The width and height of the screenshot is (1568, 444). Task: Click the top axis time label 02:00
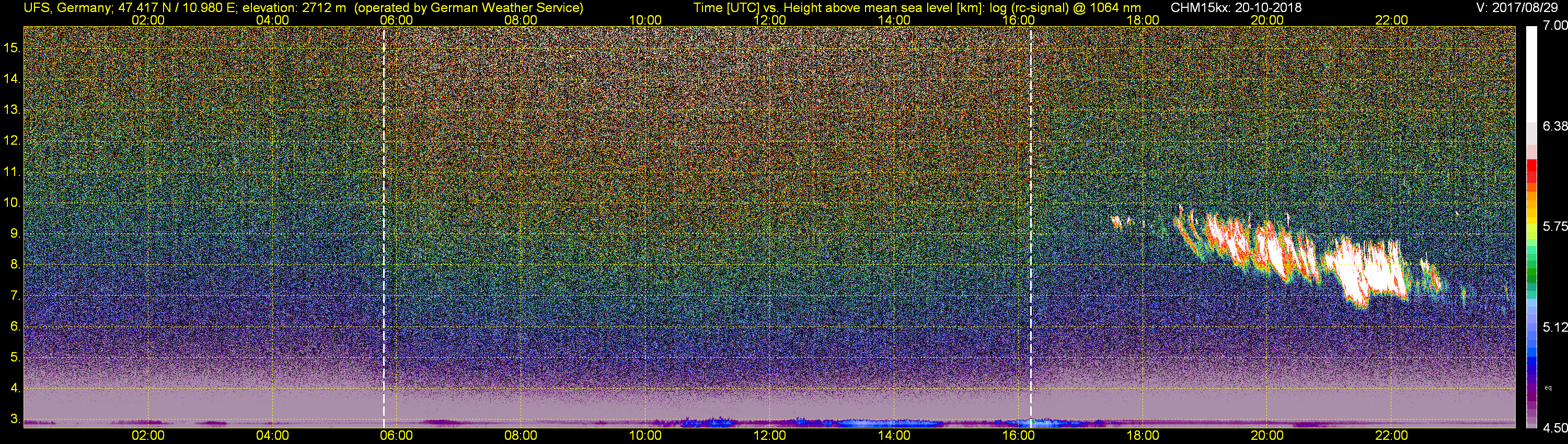pyautogui.click(x=148, y=20)
